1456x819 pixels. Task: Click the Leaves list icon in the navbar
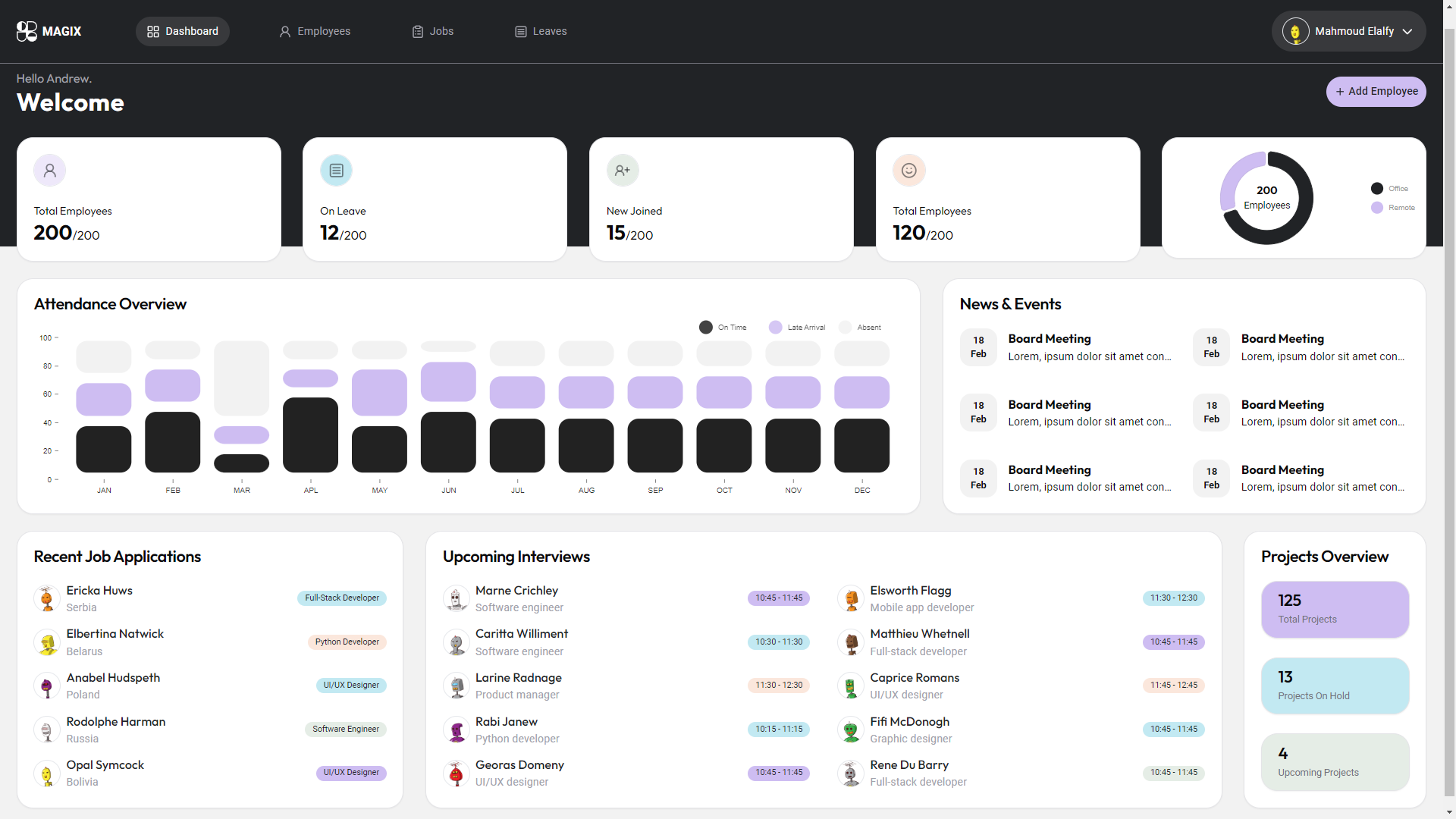pyautogui.click(x=520, y=31)
